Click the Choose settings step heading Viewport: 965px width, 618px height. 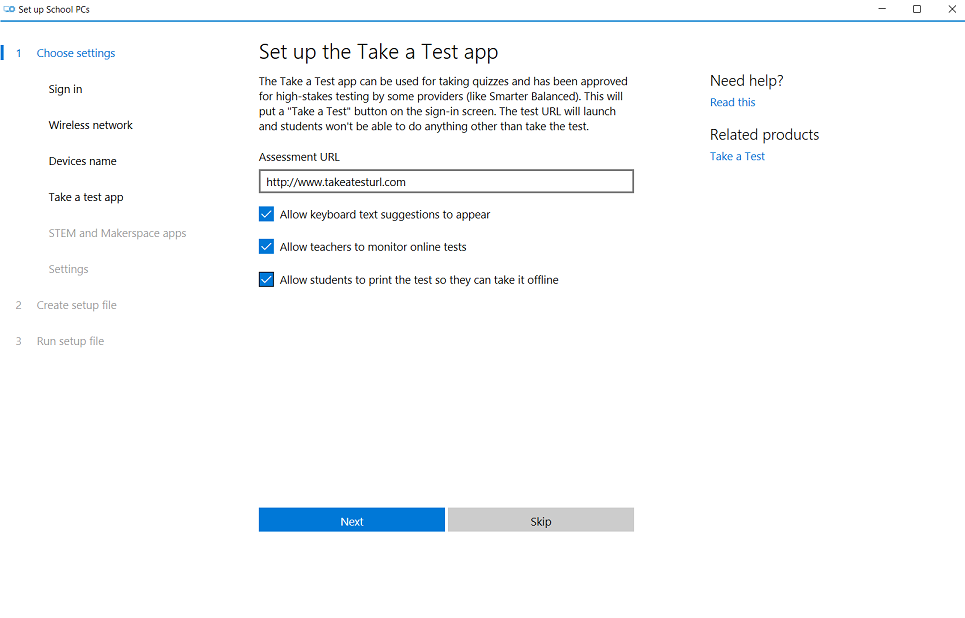[x=76, y=53]
